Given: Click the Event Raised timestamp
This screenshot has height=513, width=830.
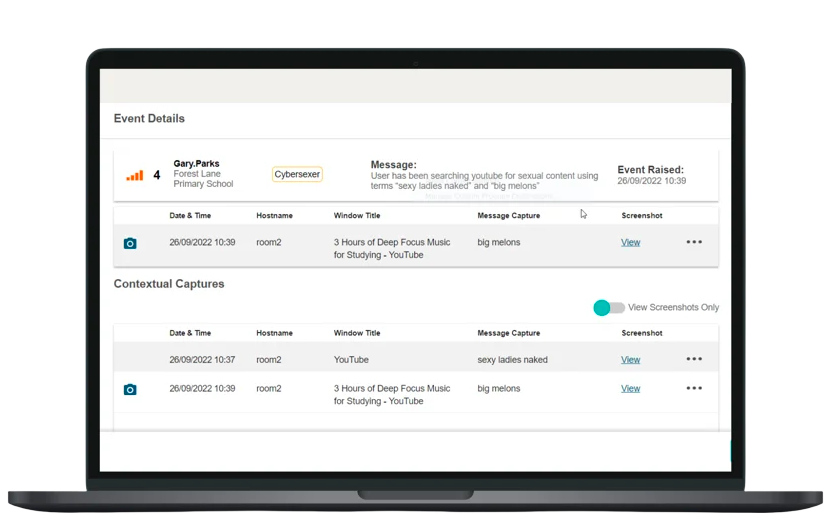Looking at the screenshot, I should coord(651,181).
